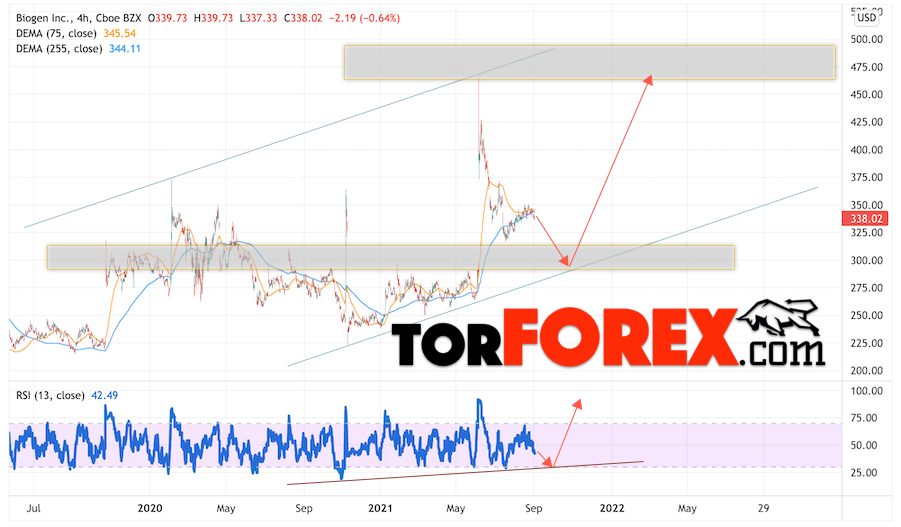Click the 200.00 price axis label
901x527 pixels.
867,370
